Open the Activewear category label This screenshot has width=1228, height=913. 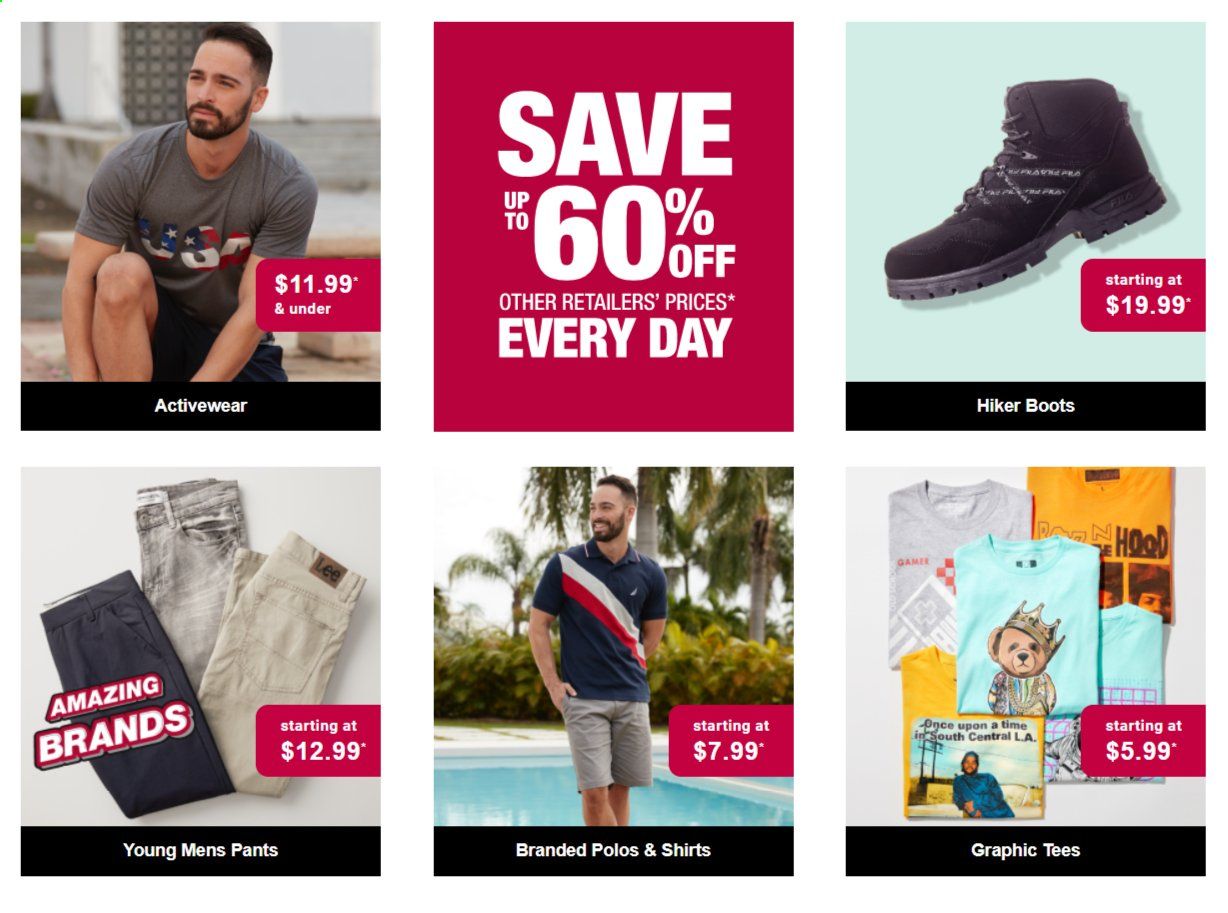pyautogui.click(x=200, y=406)
